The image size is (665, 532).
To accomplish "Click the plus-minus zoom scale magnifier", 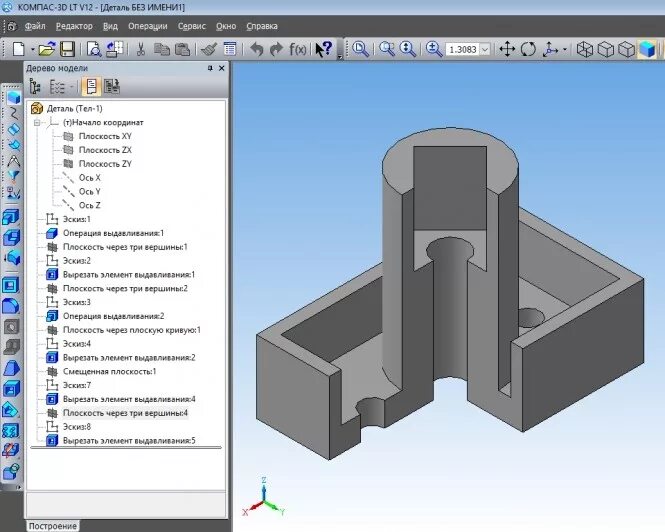I will point(434,49).
